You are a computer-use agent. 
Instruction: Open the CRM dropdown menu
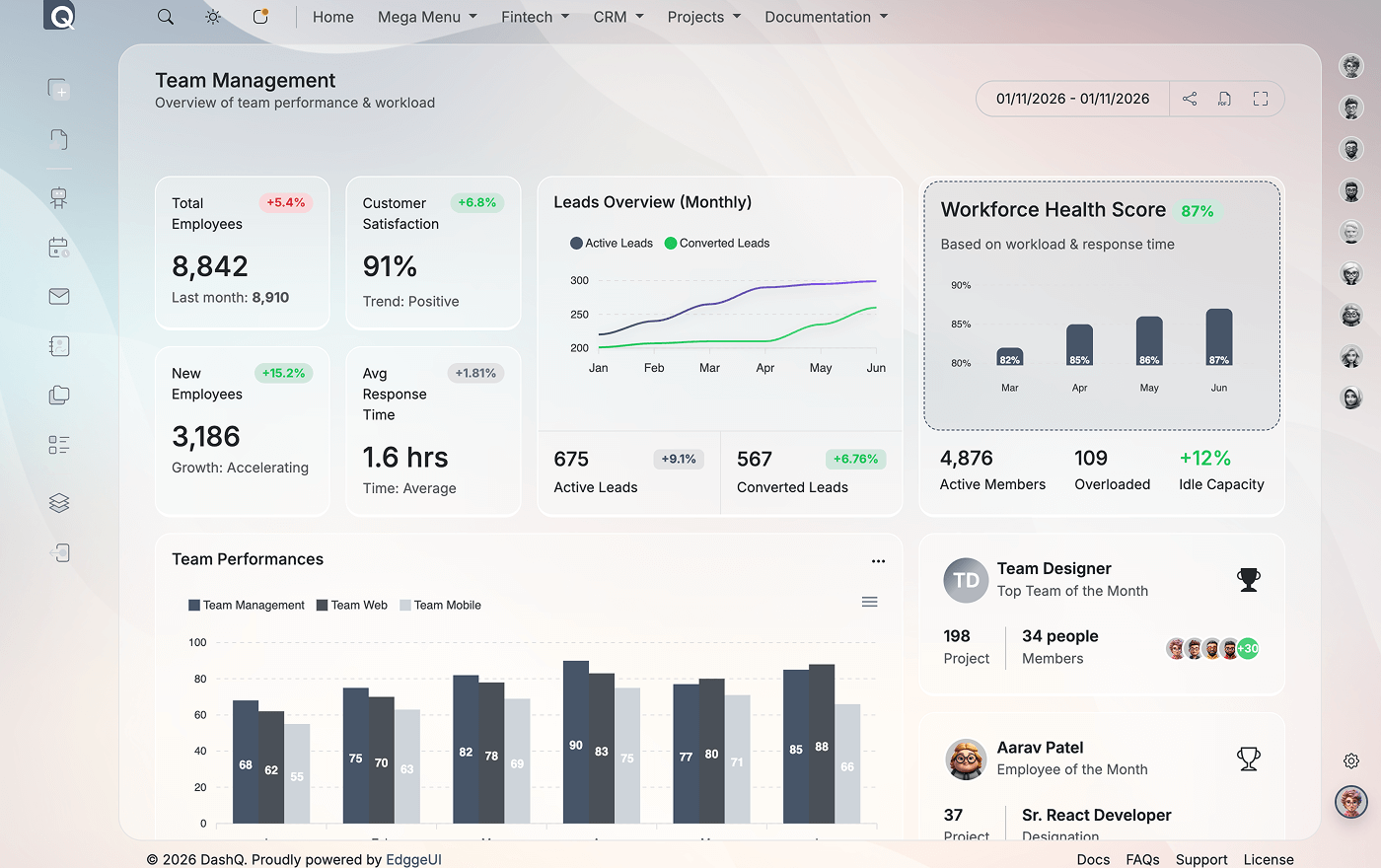(618, 17)
